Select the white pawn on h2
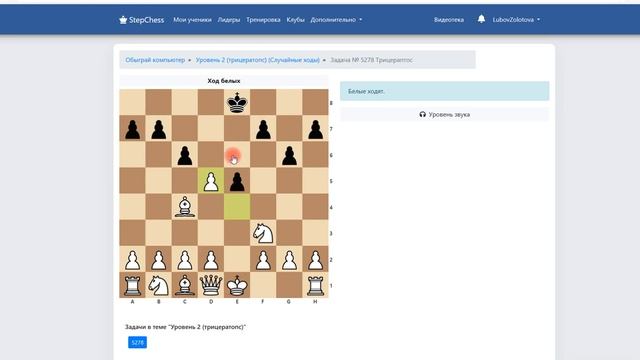The width and height of the screenshot is (640, 360). pos(316,259)
